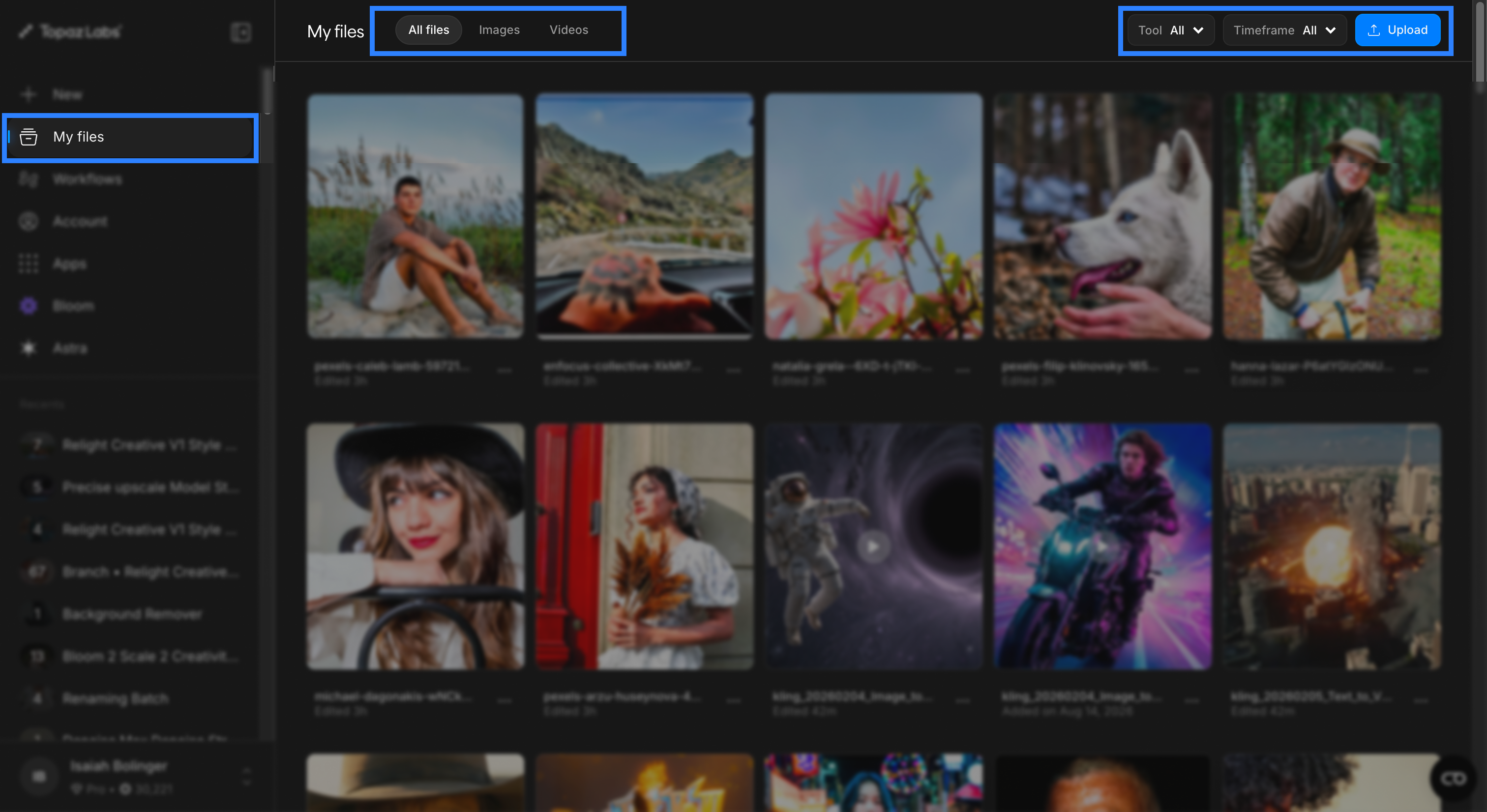Open the Tool filter dropdown
The image size is (1487, 812).
pos(1171,30)
